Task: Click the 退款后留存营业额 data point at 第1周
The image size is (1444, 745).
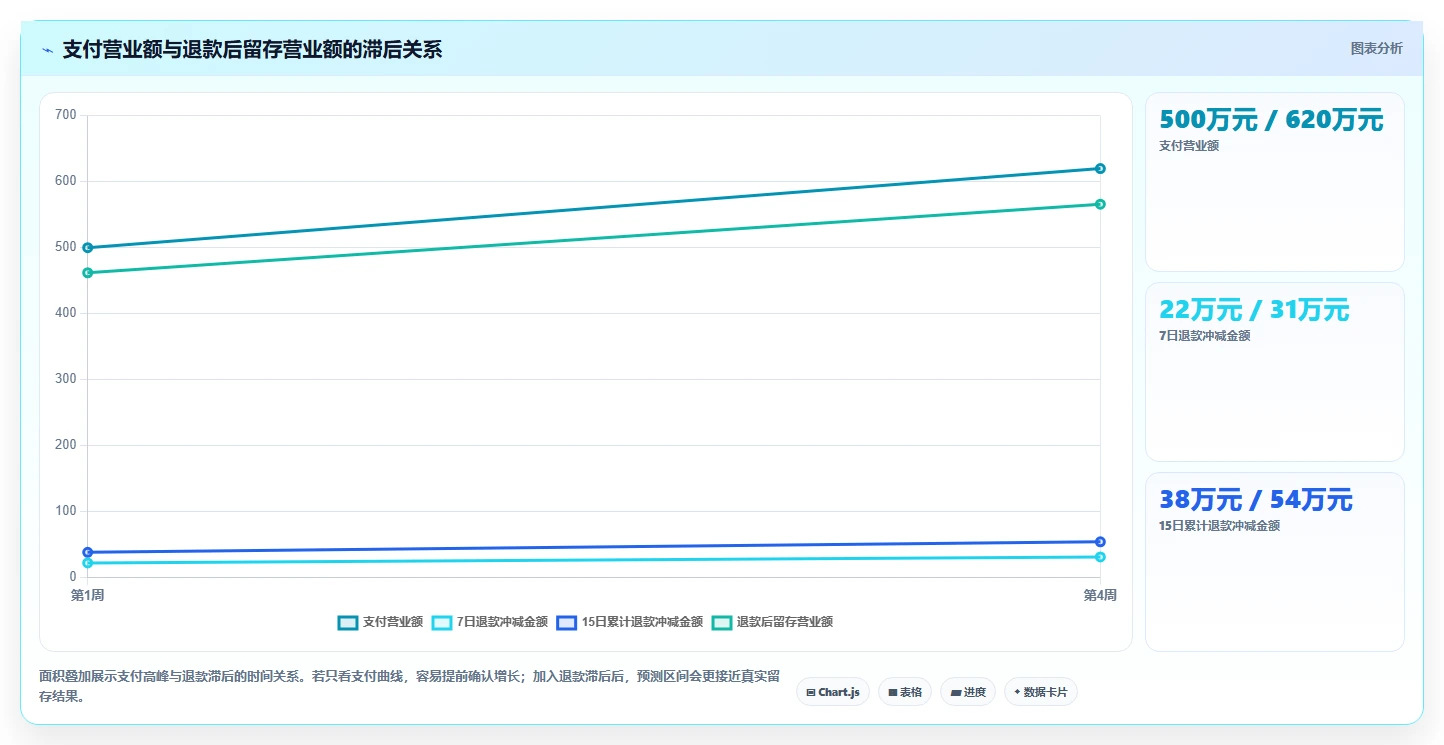Action: point(88,273)
